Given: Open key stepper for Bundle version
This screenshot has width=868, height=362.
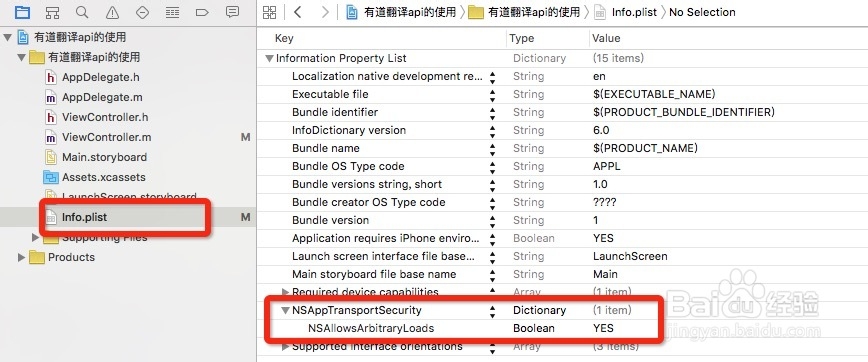Looking at the screenshot, I should [x=492, y=221].
